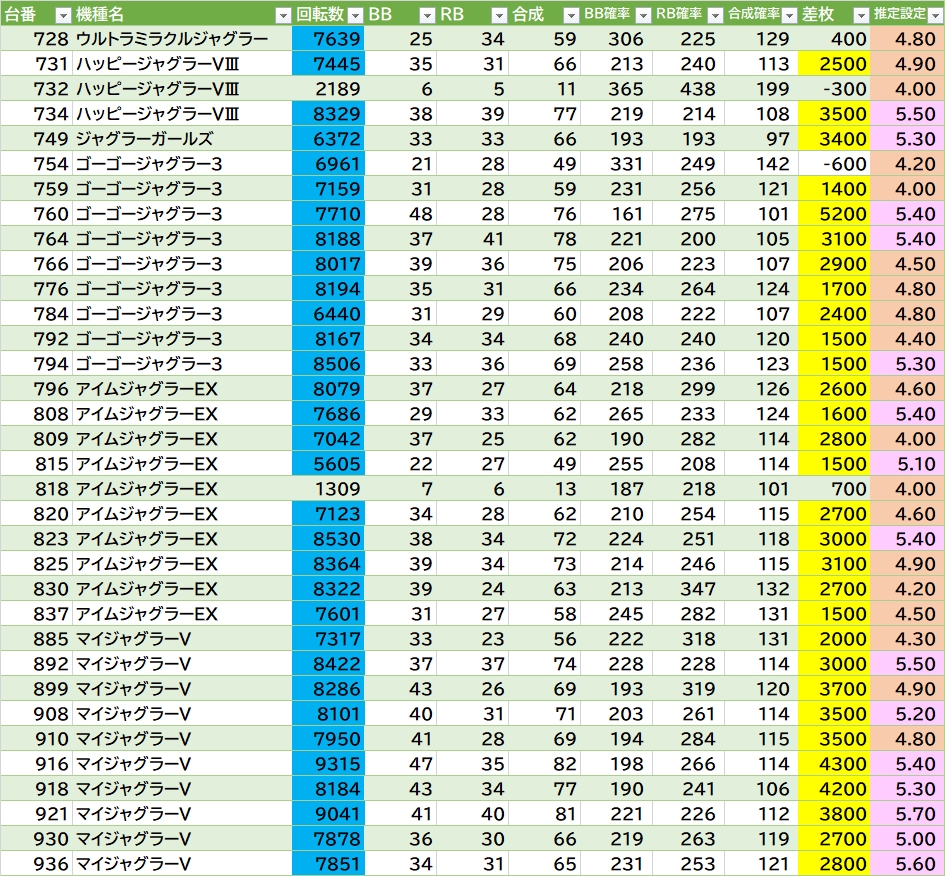Select machine number 892 cell
Screen dimensions: 945x876
(36, 664)
